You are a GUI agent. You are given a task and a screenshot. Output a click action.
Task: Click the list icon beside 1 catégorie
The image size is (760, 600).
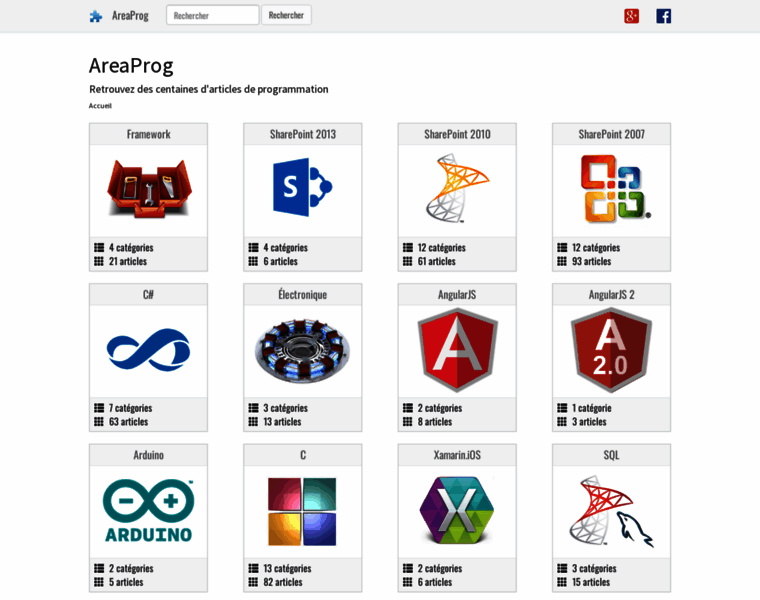tap(562, 408)
